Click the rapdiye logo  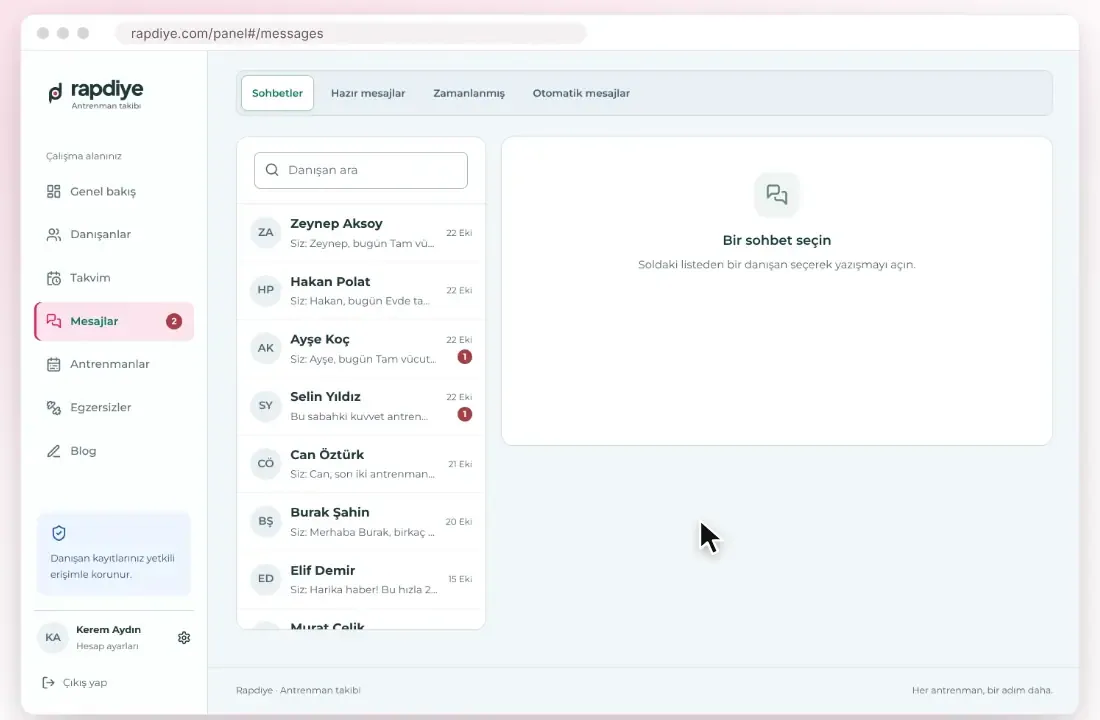(95, 94)
